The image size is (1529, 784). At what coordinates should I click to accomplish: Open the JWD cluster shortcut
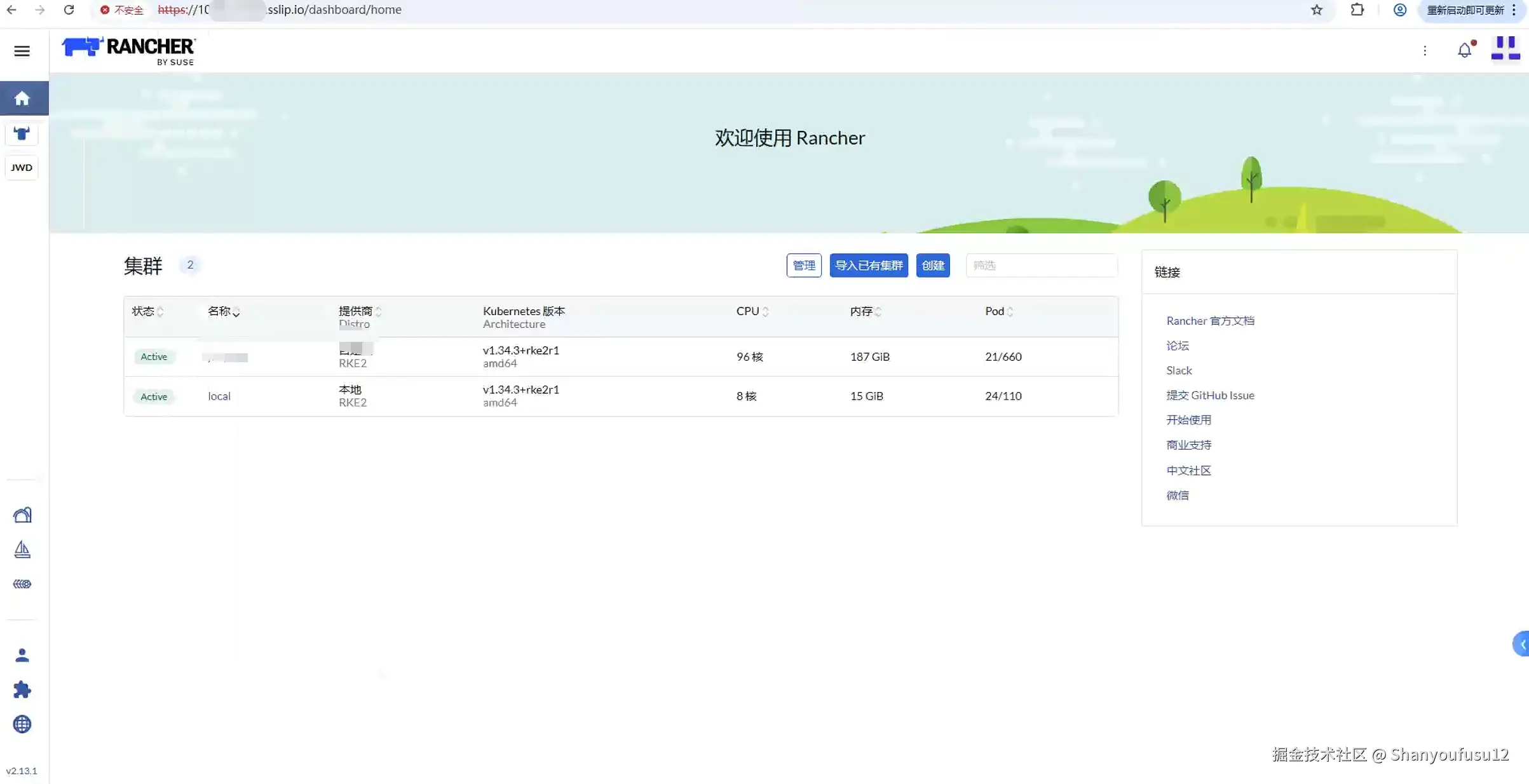[22, 168]
